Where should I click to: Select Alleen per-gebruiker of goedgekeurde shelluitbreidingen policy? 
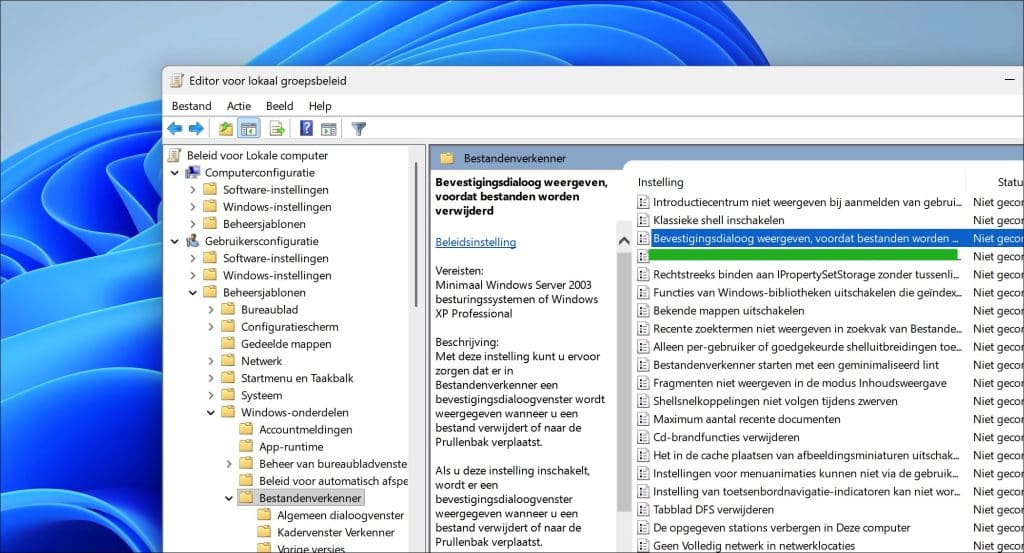pyautogui.click(x=807, y=347)
